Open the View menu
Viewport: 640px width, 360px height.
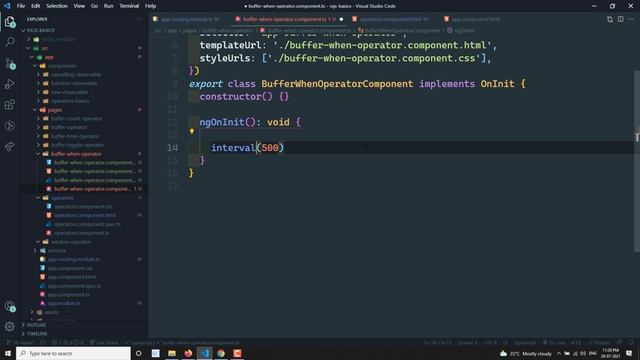click(x=79, y=6)
